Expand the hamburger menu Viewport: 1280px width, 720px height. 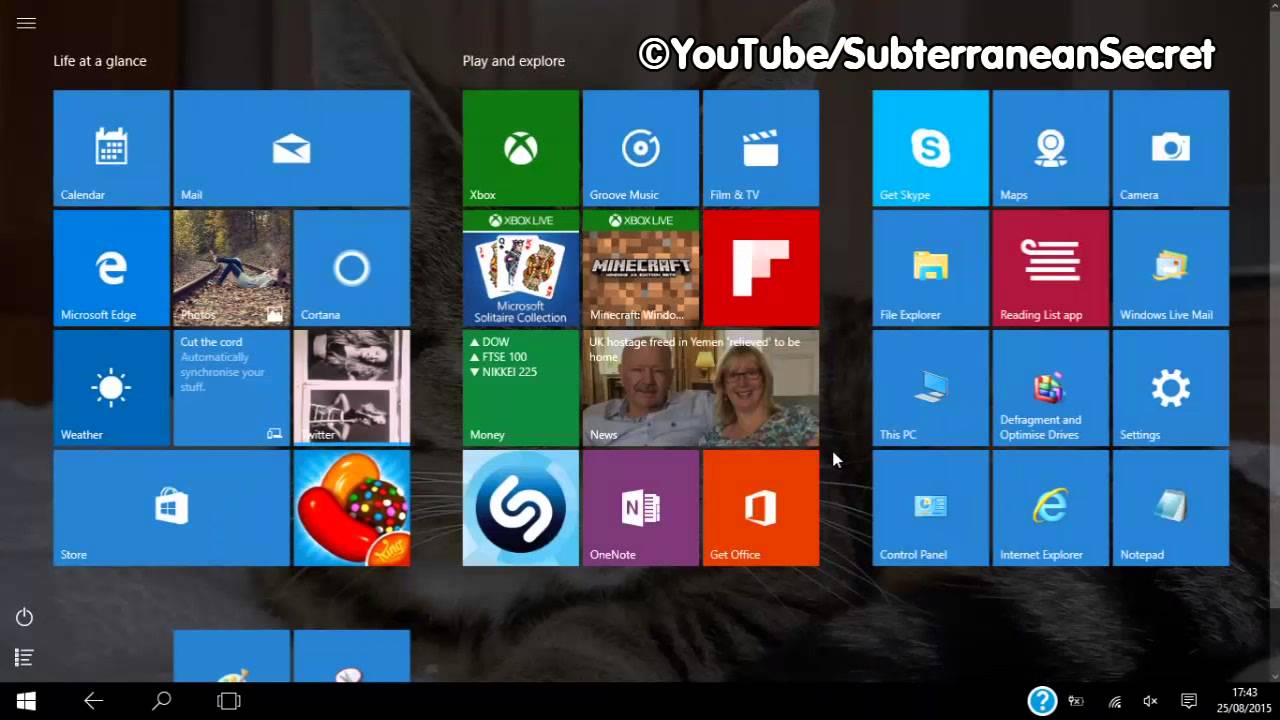[26, 23]
